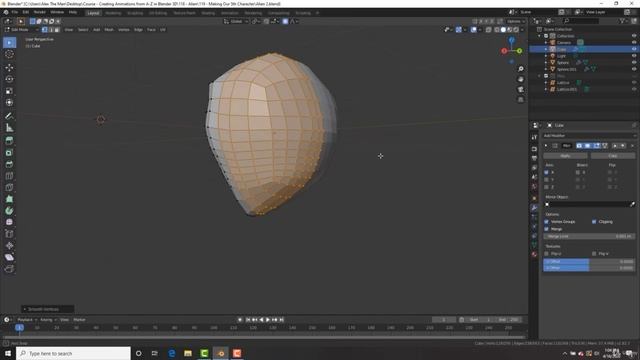640x360 pixels.
Task: Select the Loop Cut tool
Action: (9, 176)
